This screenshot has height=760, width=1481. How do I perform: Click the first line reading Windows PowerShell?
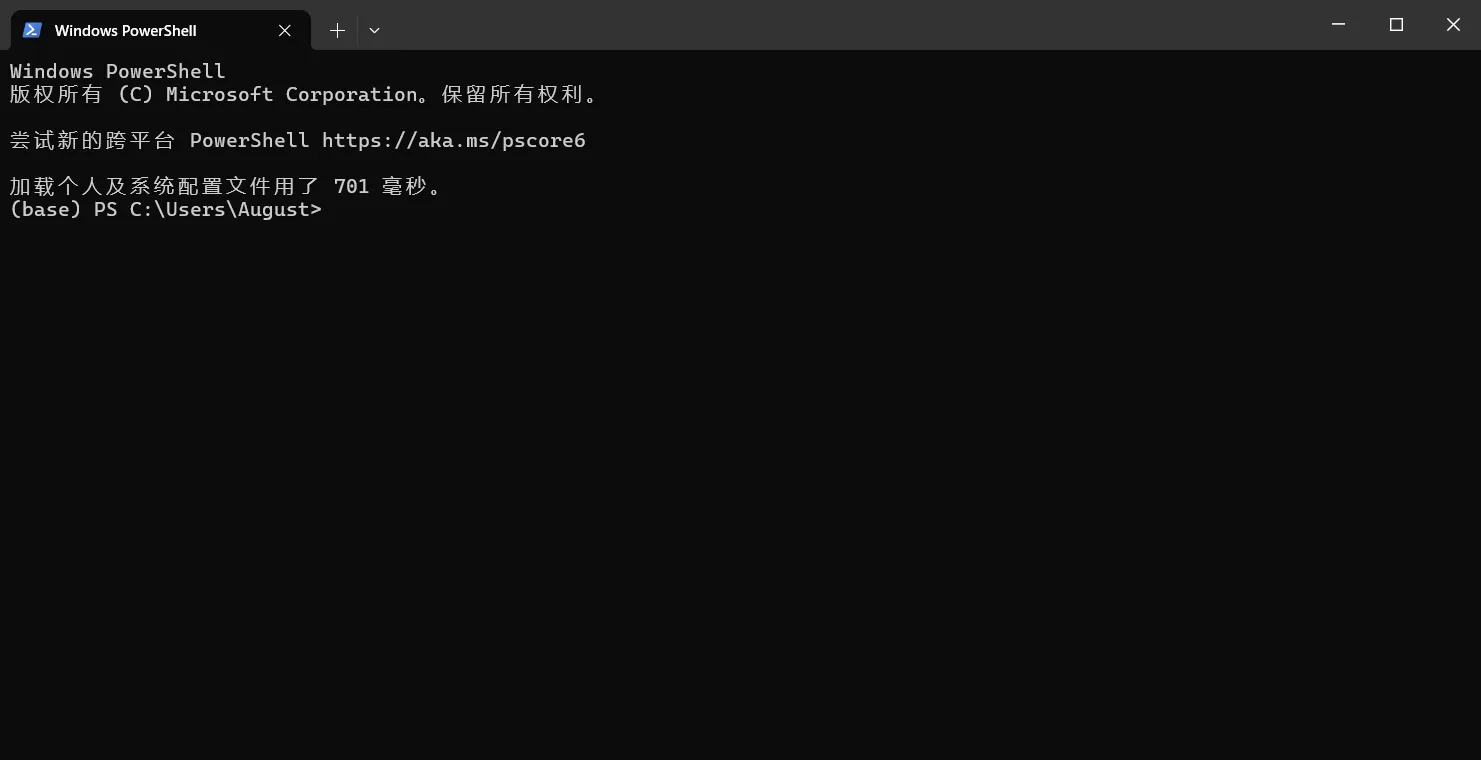pyautogui.click(x=118, y=71)
